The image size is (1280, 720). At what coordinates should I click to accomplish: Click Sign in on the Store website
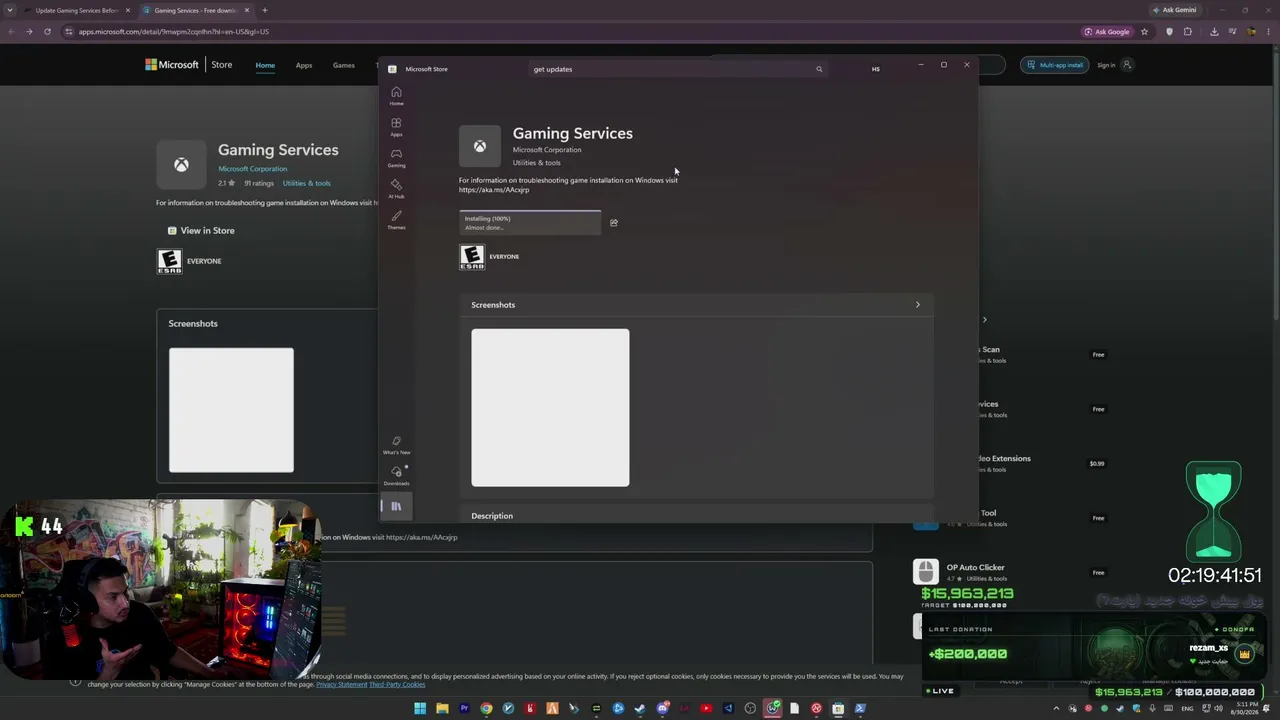pyautogui.click(x=1114, y=65)
